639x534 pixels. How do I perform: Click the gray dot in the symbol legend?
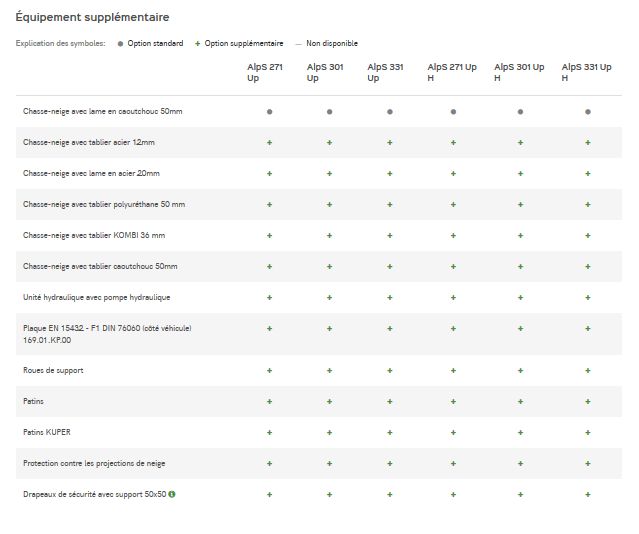tap(120, 44)
